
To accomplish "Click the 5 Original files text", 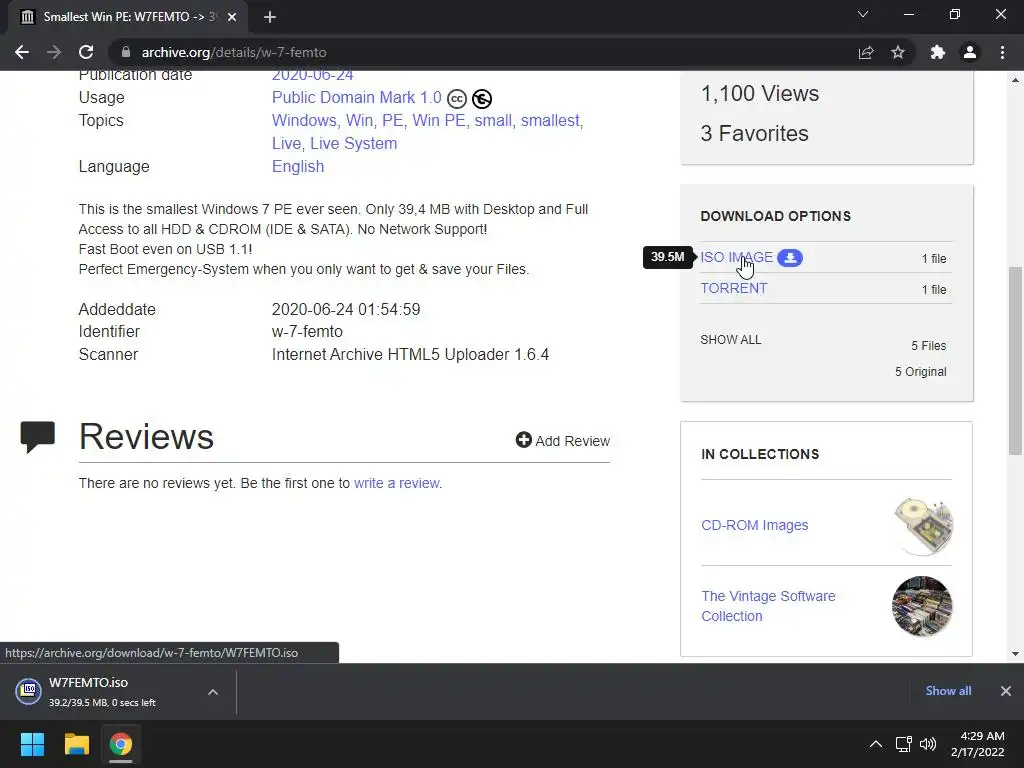I will coord(920,372).
